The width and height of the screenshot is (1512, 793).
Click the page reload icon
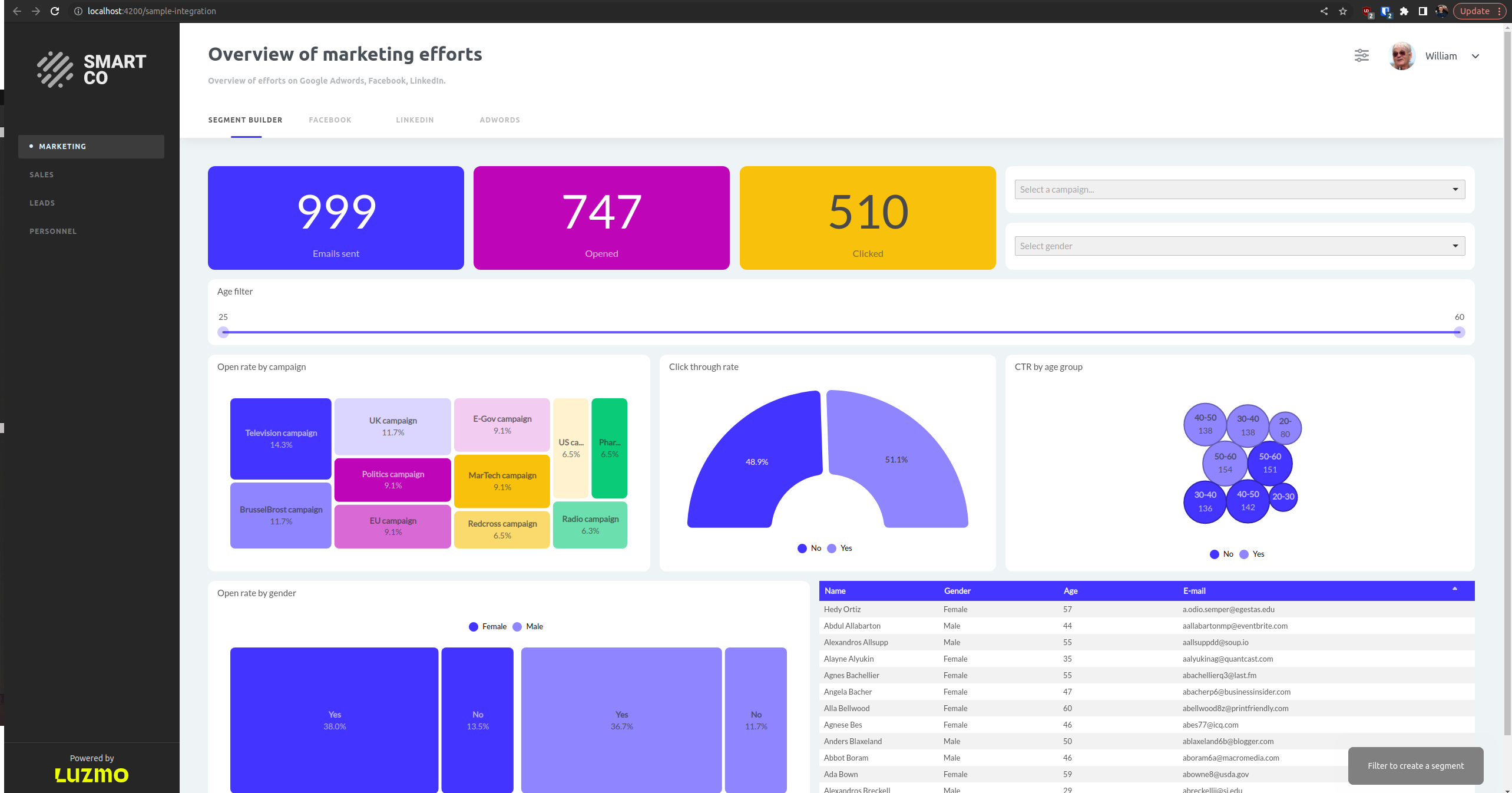click(55, 11)
